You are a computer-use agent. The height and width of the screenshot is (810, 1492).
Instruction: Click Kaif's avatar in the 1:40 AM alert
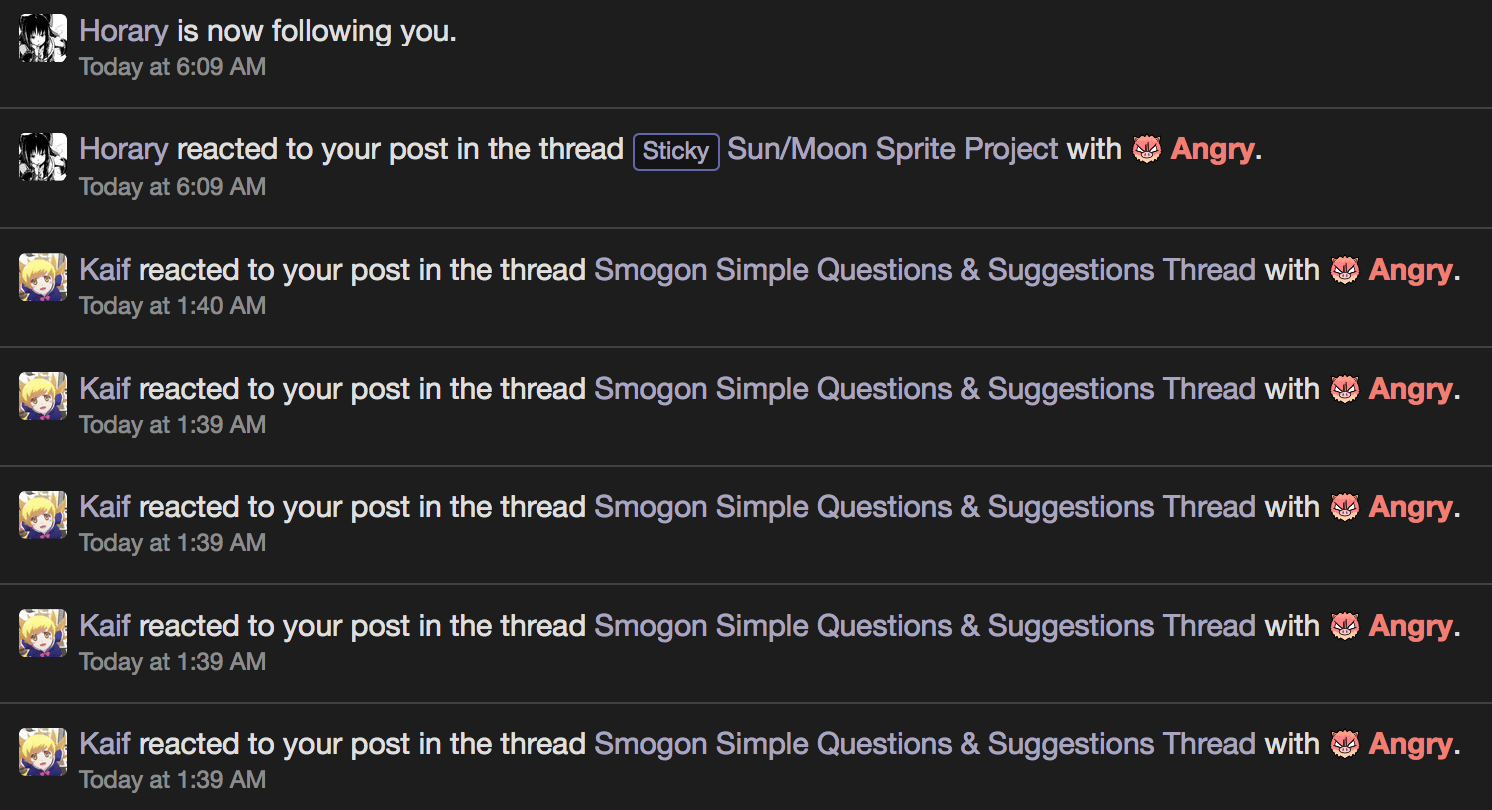[43, 277]
